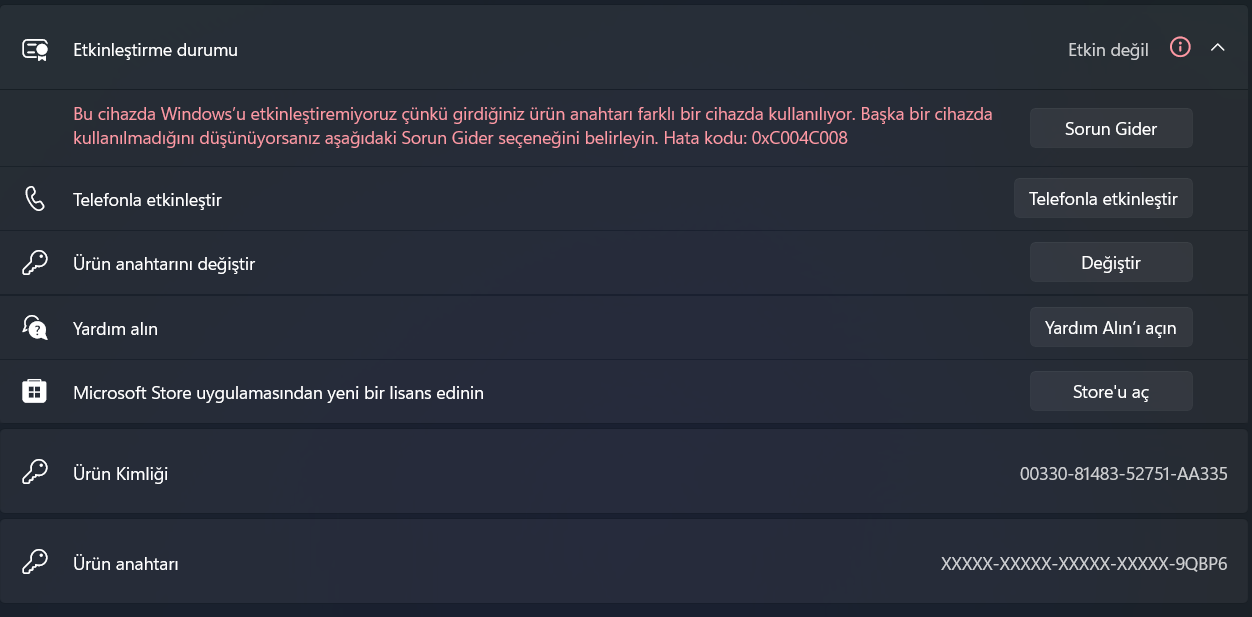This screenshot has width=1252, height=617.
Task: Click Değiştir to change product key
Action: (1111, 262)
